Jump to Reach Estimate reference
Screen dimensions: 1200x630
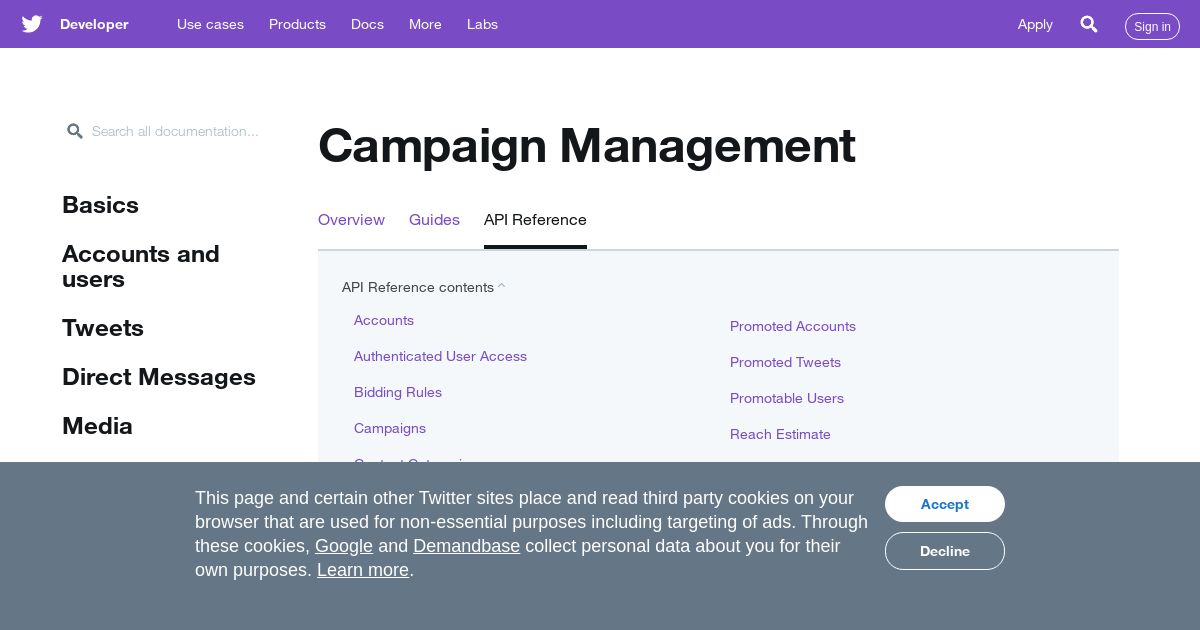click(780, 434)
